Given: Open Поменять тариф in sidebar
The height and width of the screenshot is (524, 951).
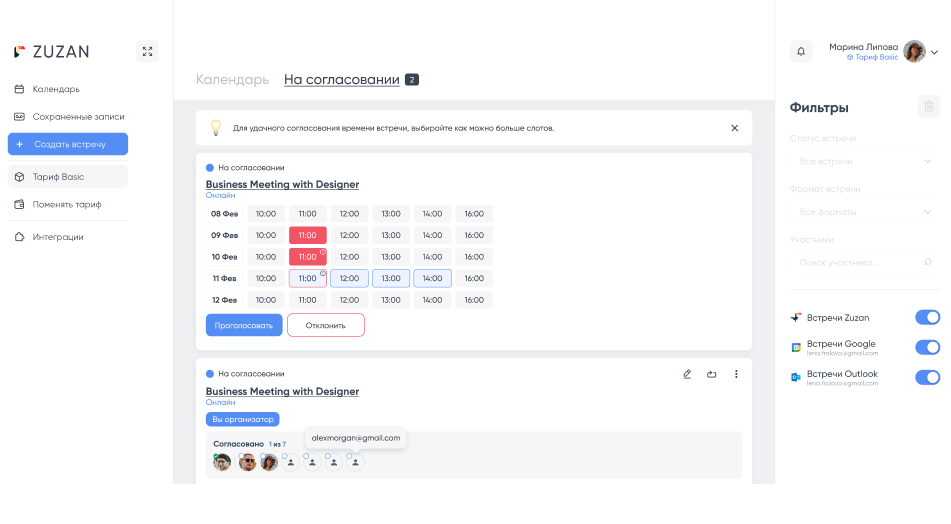Looking at the screenshot, I should (58, 204).
